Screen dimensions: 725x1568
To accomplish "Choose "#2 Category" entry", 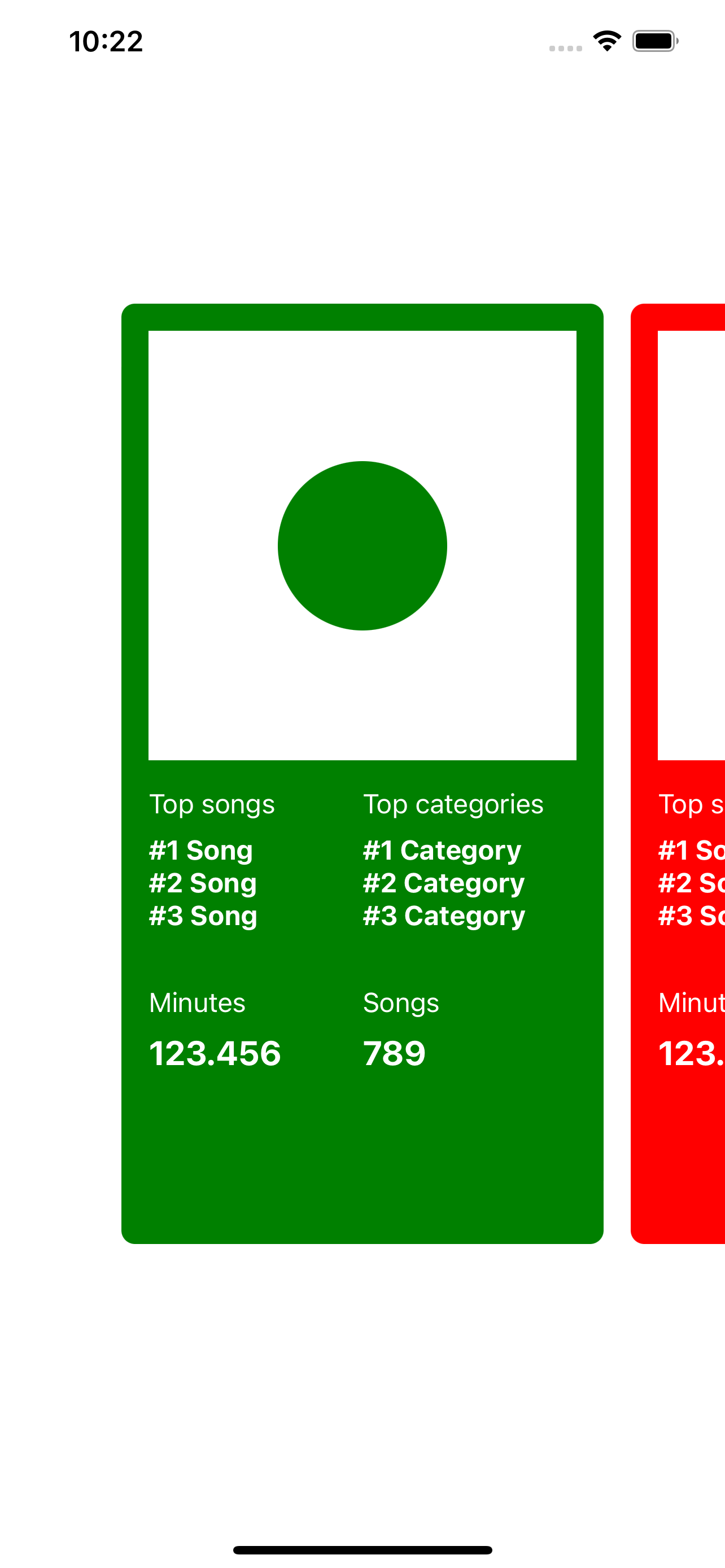I will click(444, 883).
